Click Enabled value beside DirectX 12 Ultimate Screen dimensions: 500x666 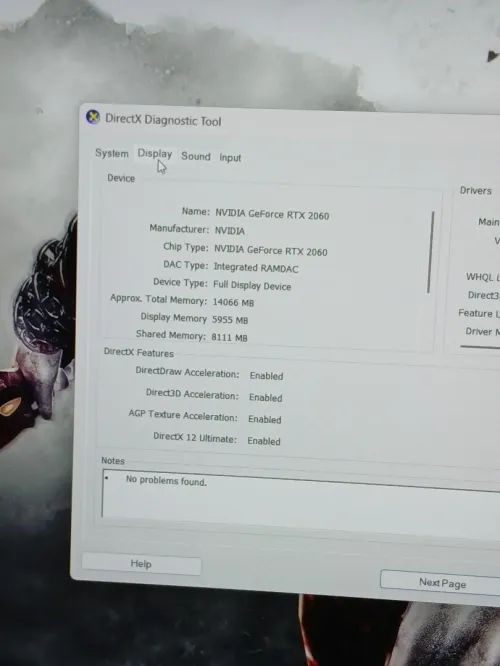click(264, 441)
